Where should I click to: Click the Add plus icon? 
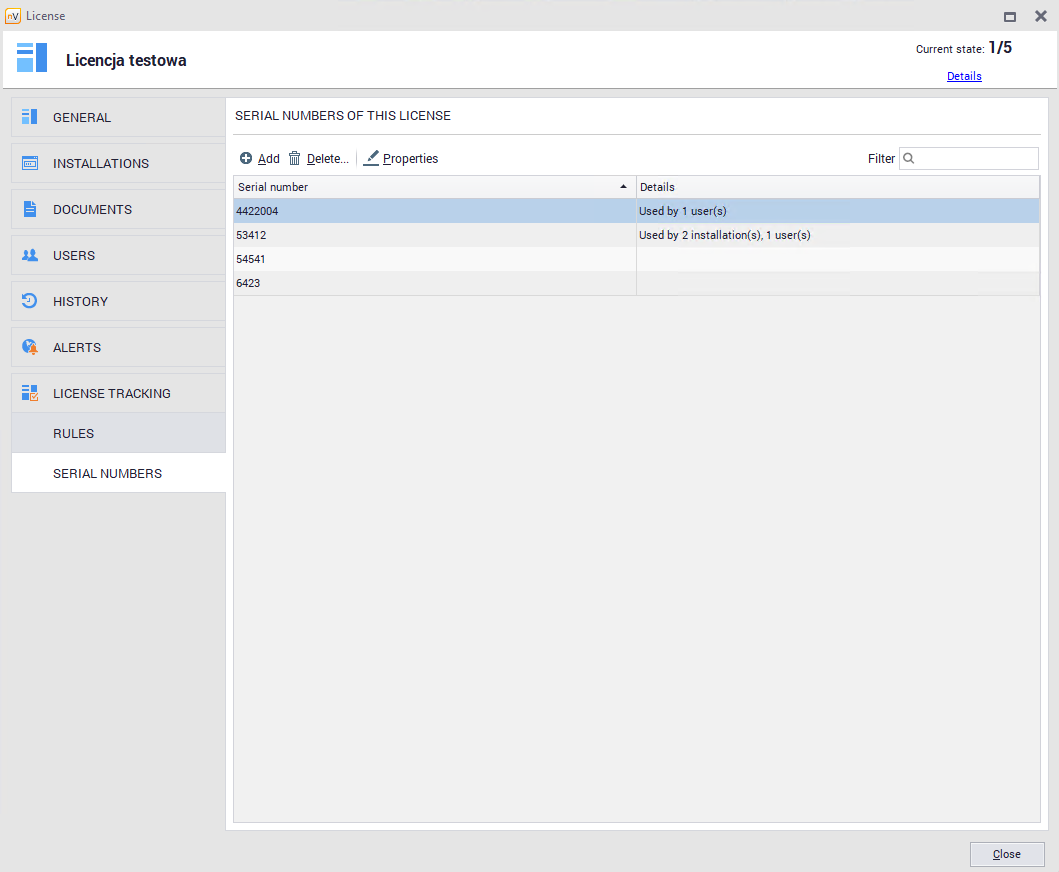[x=246, y=158]
